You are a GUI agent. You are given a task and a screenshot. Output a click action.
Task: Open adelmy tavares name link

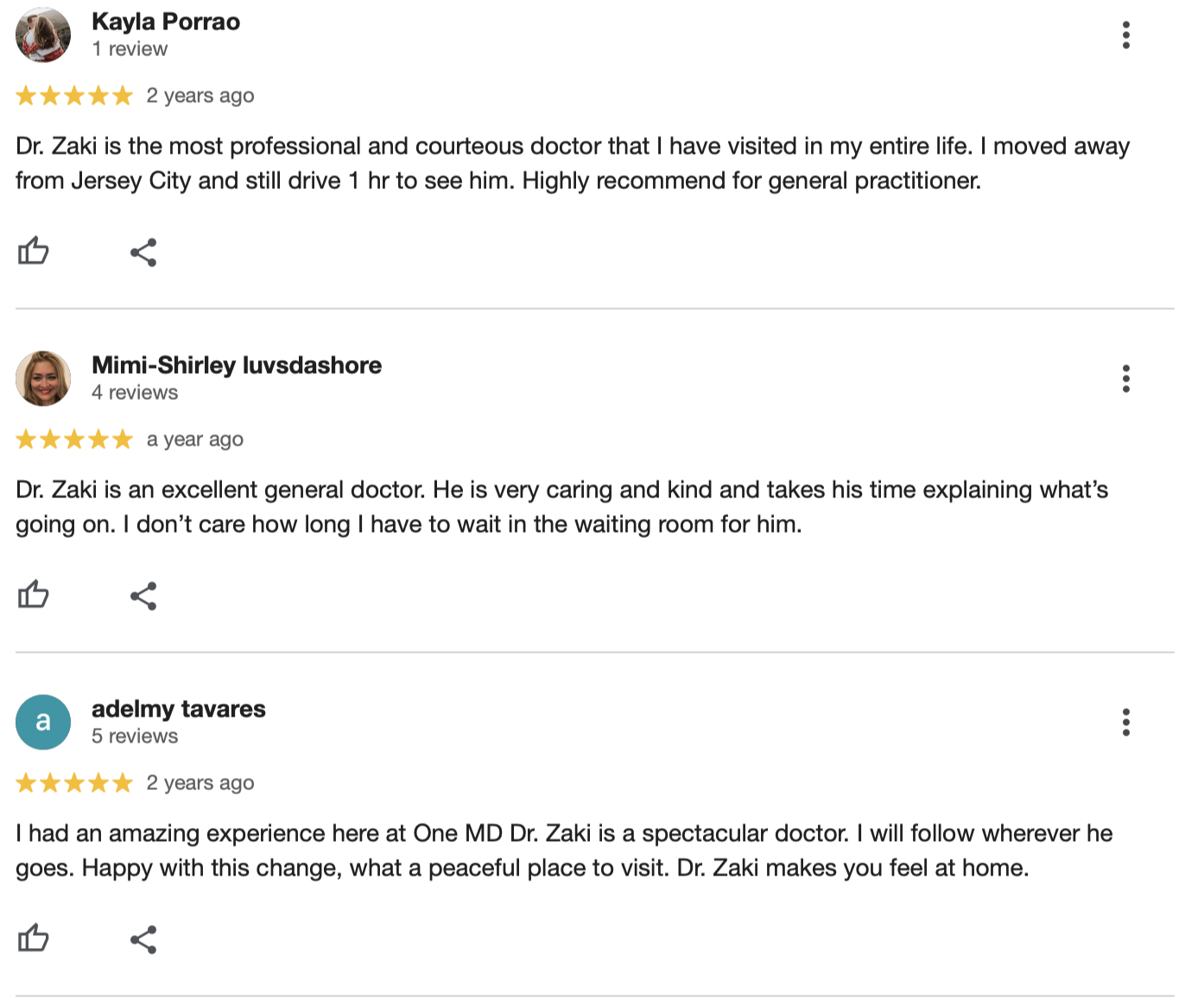(x=179, y=709)
